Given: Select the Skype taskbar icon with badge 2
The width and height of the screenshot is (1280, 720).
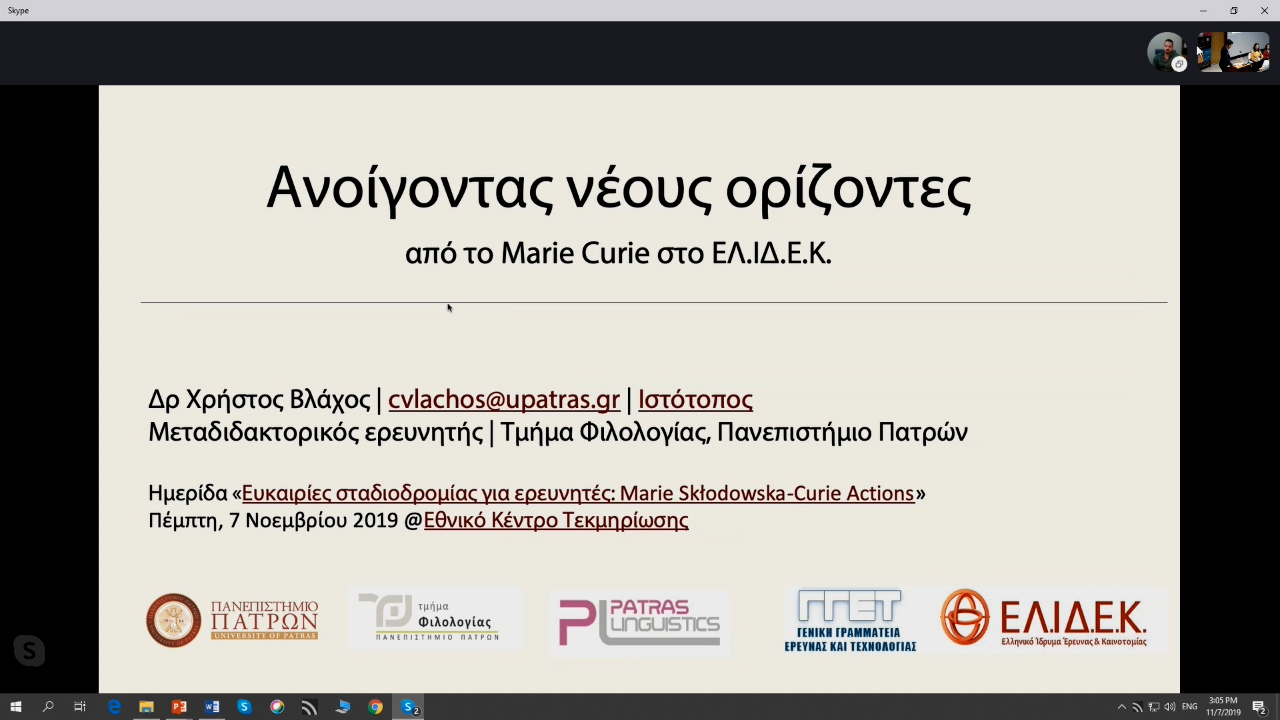Looking at the screenshot, I should [x=409, y=707].
